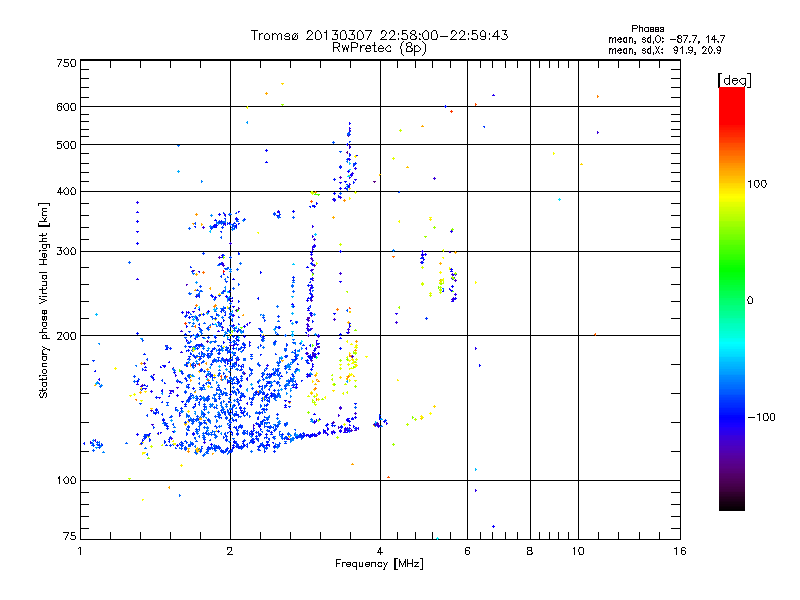Image resolution: width=800 pixels, height=600 pixels.
Task: Click the y-axis tick label '100' on the height axis
Action: [x=66, y=481]
